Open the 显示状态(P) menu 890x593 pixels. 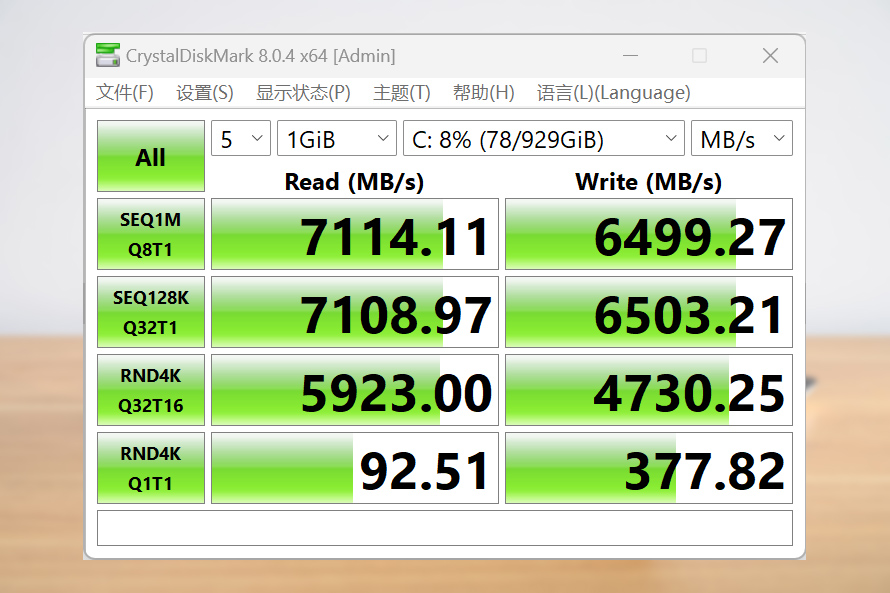click(303, 92)
